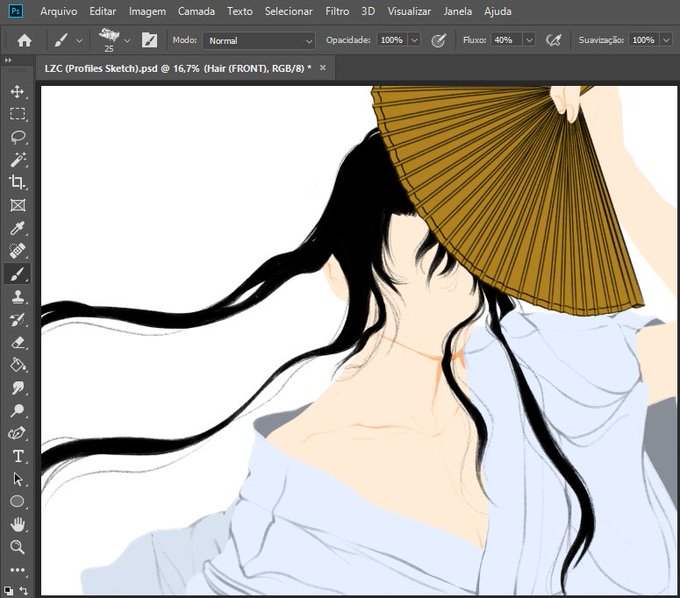Click the Fluxo label

475,40
